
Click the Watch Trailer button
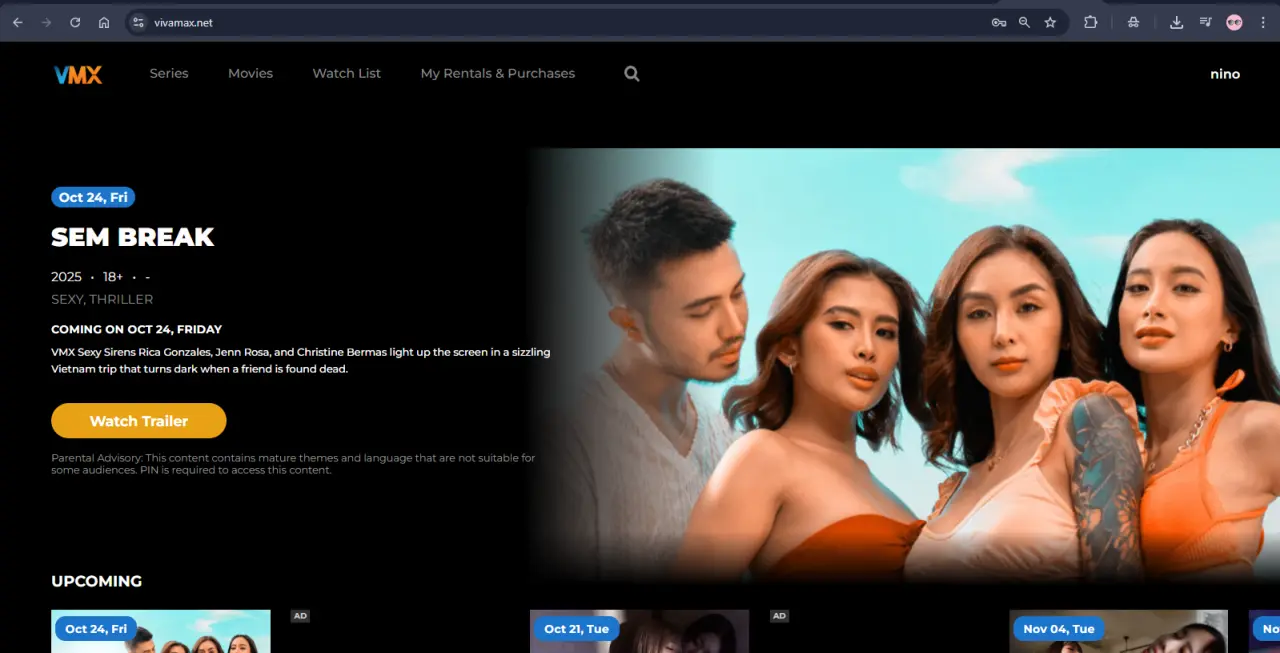tap(139, 421)
